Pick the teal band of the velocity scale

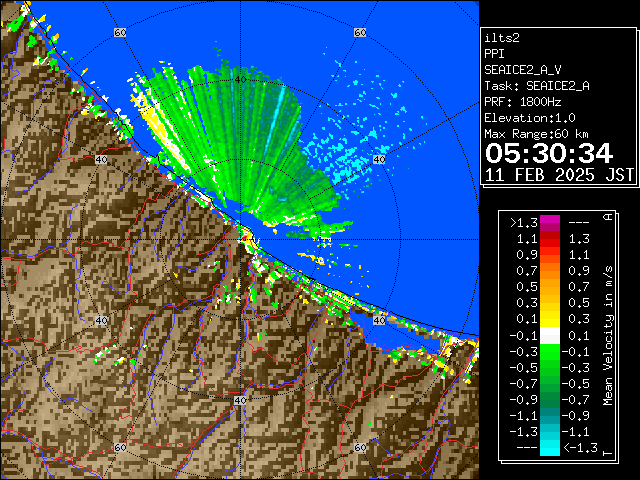(550, 416)
